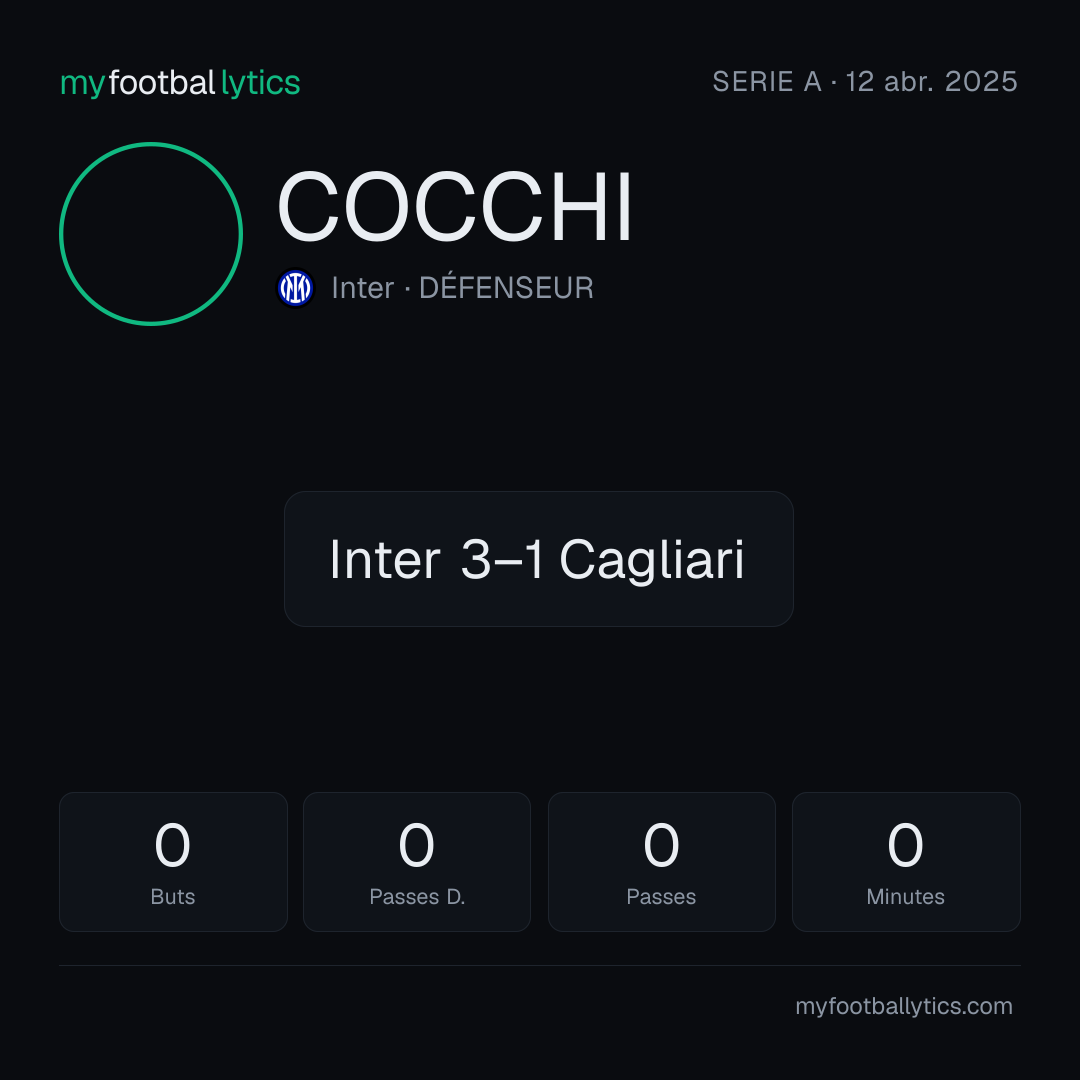Select the Inter 3–1 Cagliari score card
Screen dimensions: 1080x1080
[x=539, y=559]
